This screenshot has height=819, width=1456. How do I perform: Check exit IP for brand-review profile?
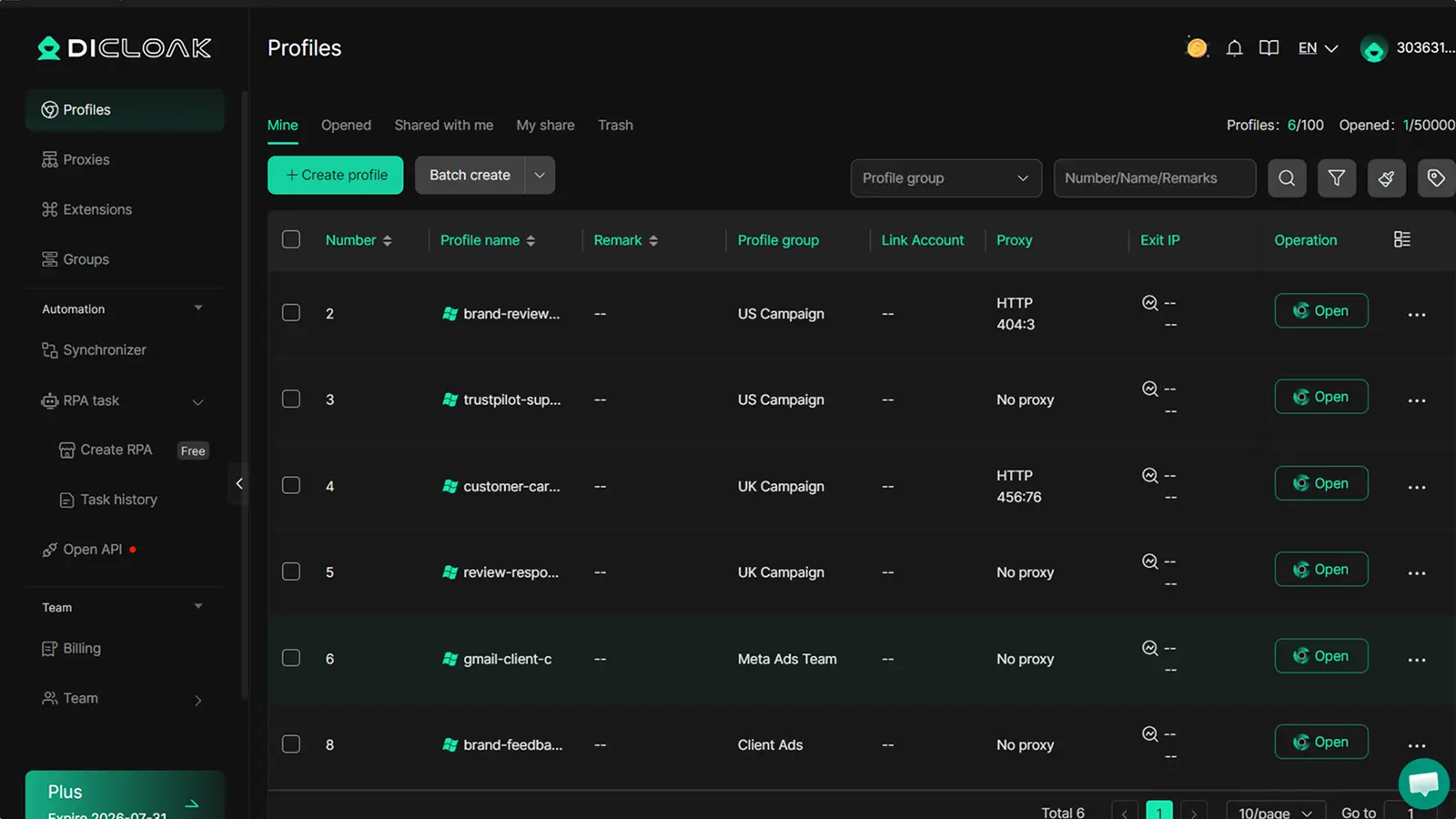1150,303
